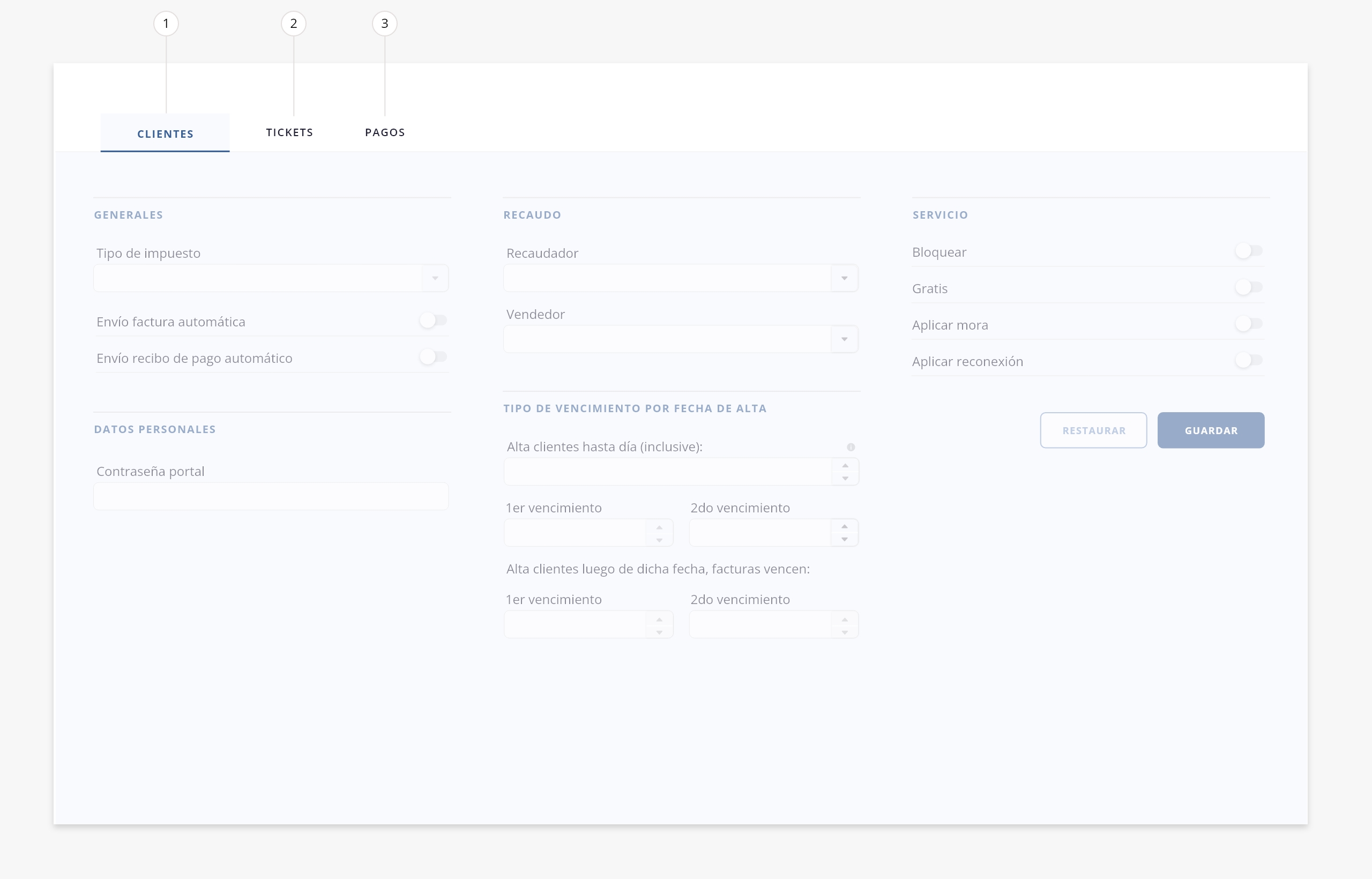
Task: Enable Envío factura automática switch
Action: (x=433, y=321)
